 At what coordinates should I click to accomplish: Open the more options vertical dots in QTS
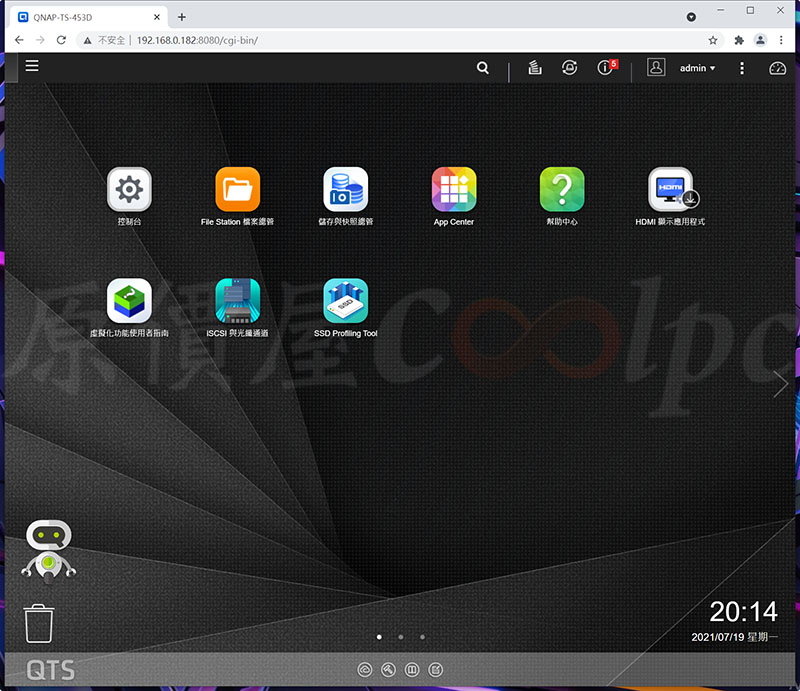(x=742, y=68)
